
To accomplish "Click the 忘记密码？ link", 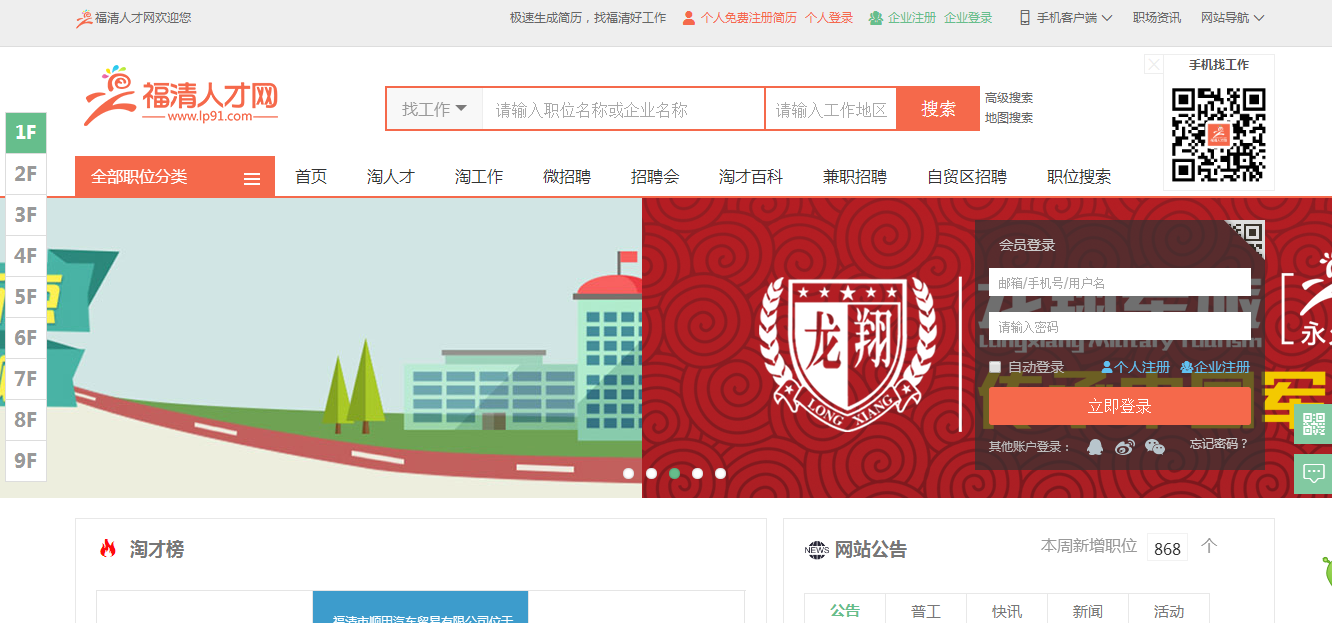I will [1220, 443].
